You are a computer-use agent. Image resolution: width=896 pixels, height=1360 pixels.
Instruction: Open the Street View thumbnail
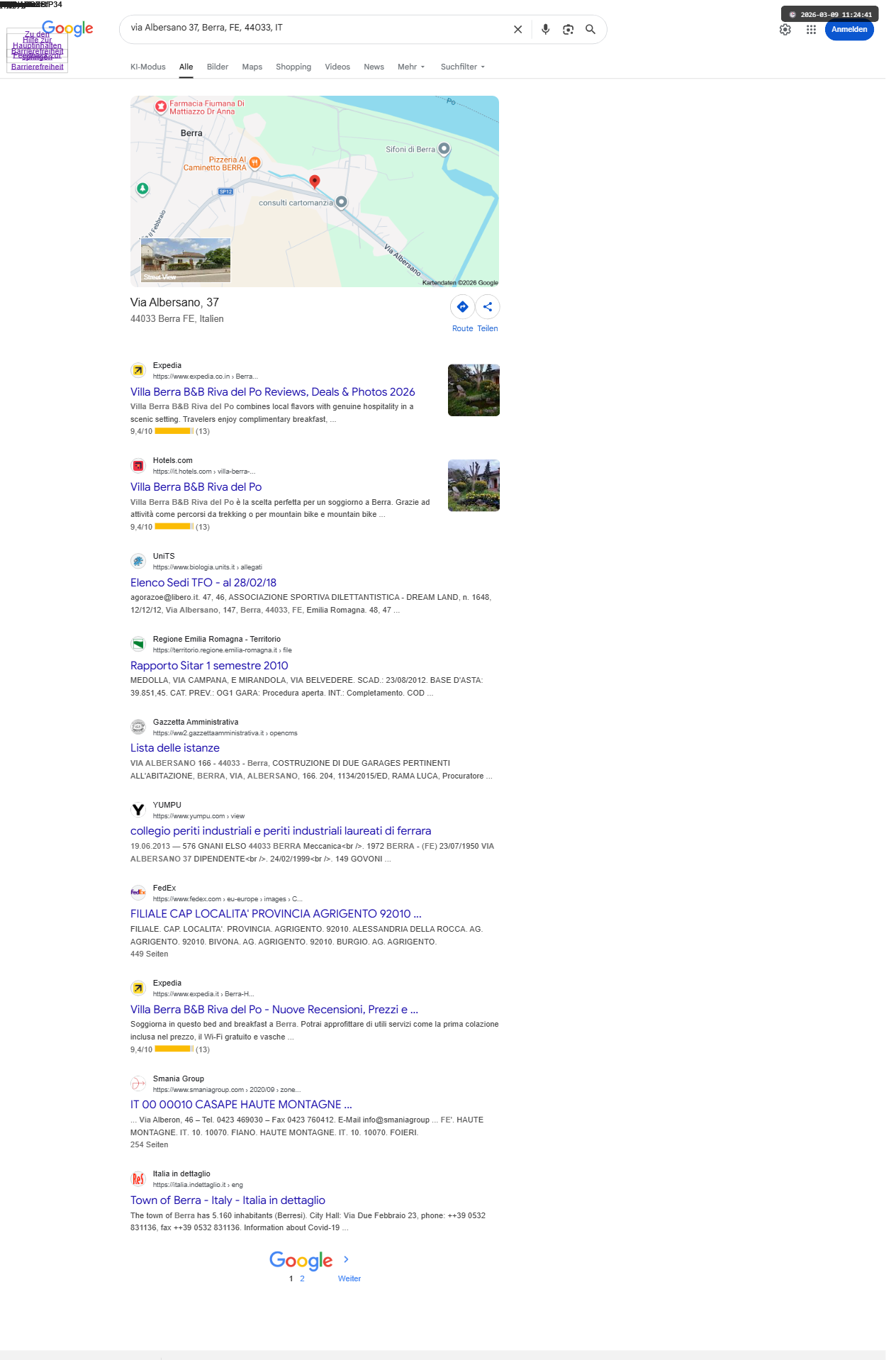(186, 260)
